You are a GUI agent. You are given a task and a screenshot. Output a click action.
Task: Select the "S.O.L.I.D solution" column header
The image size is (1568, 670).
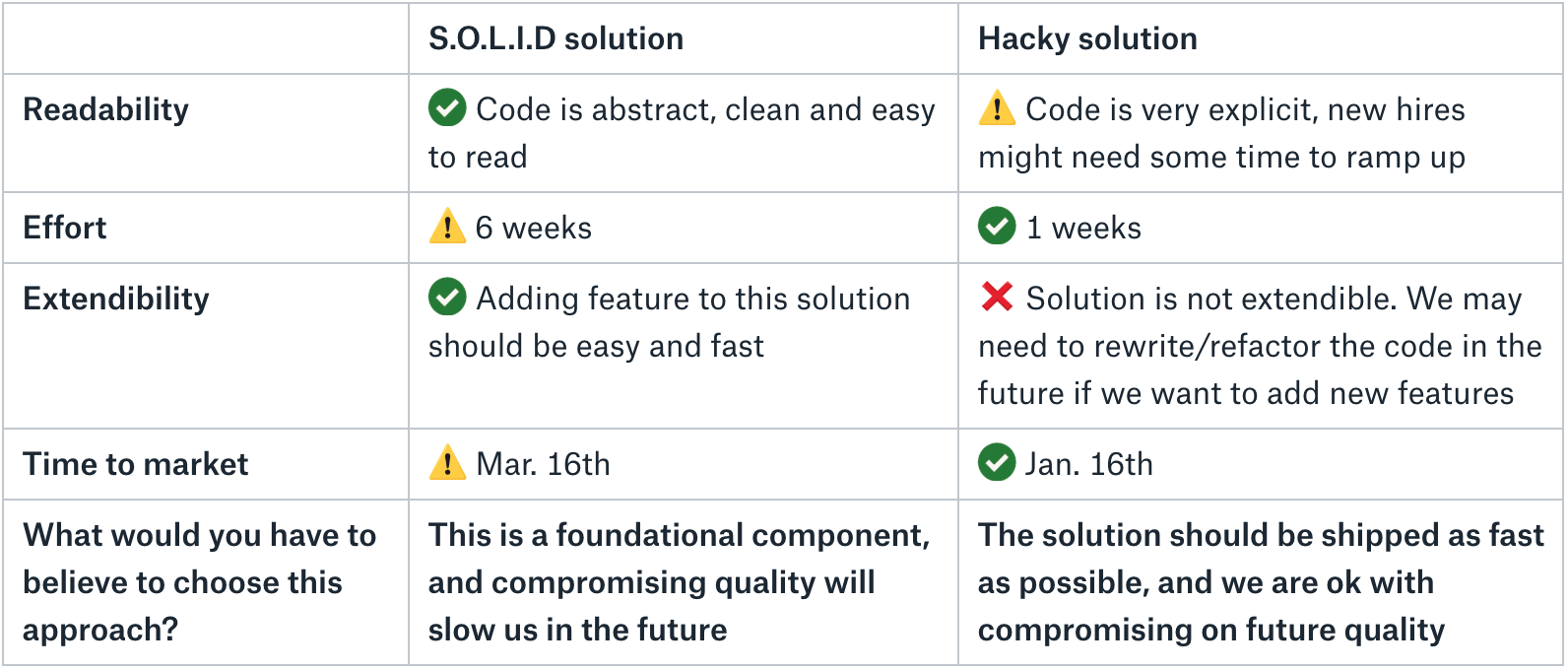(x=555, y=38)
